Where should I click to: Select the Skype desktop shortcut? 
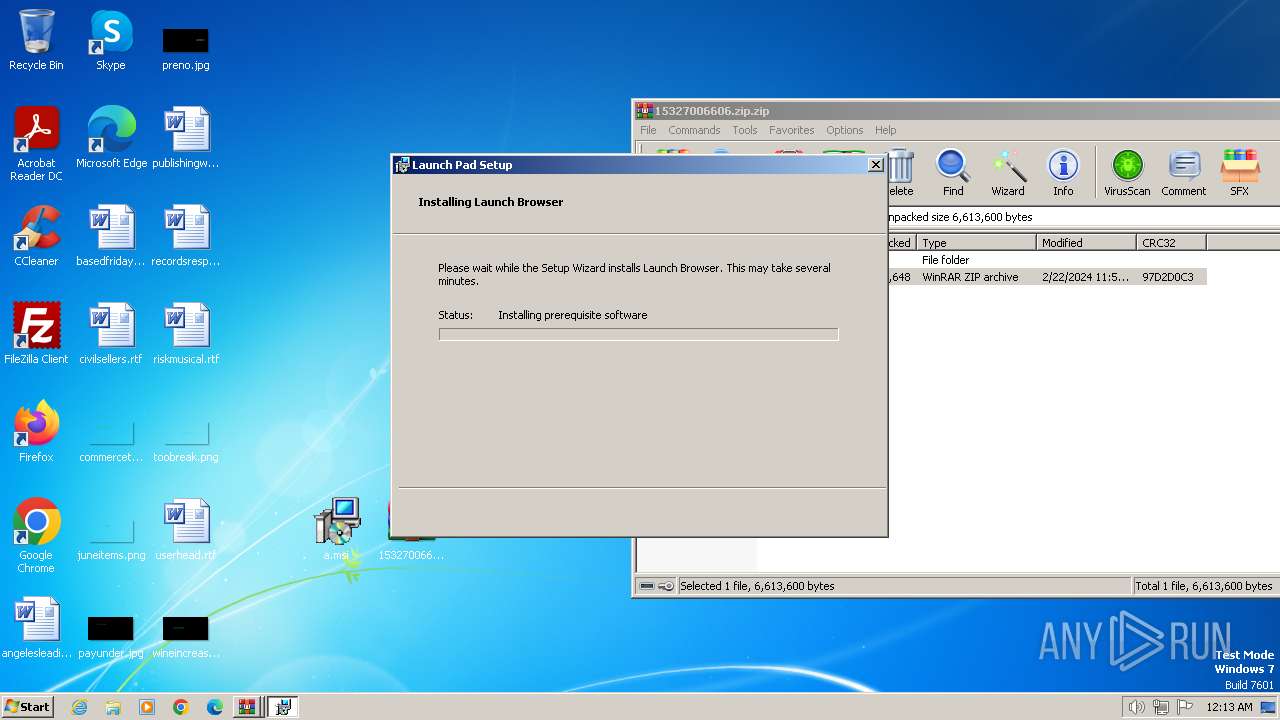(111, 40)
